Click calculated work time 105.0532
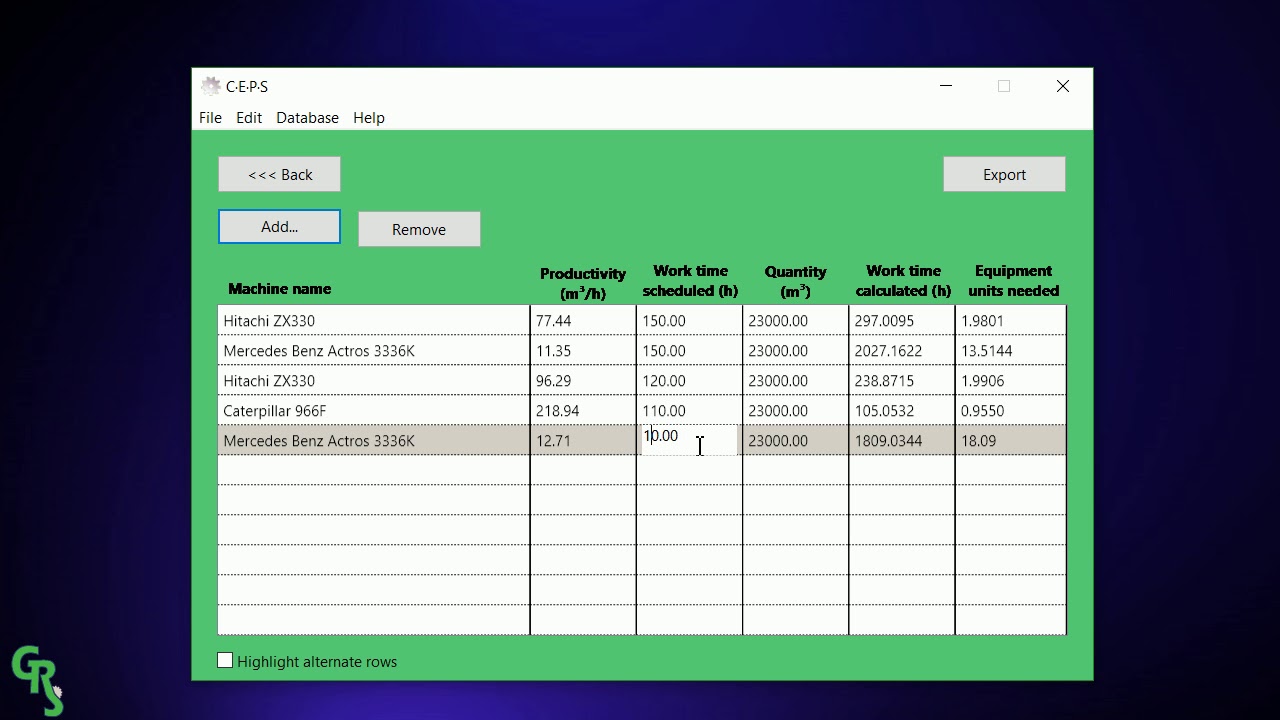 pos(902,411)
